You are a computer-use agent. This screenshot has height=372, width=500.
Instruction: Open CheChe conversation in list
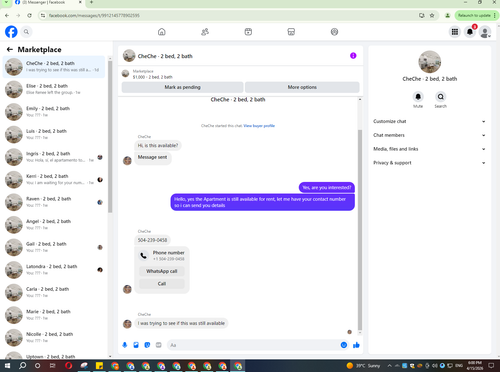click(54, 67)
